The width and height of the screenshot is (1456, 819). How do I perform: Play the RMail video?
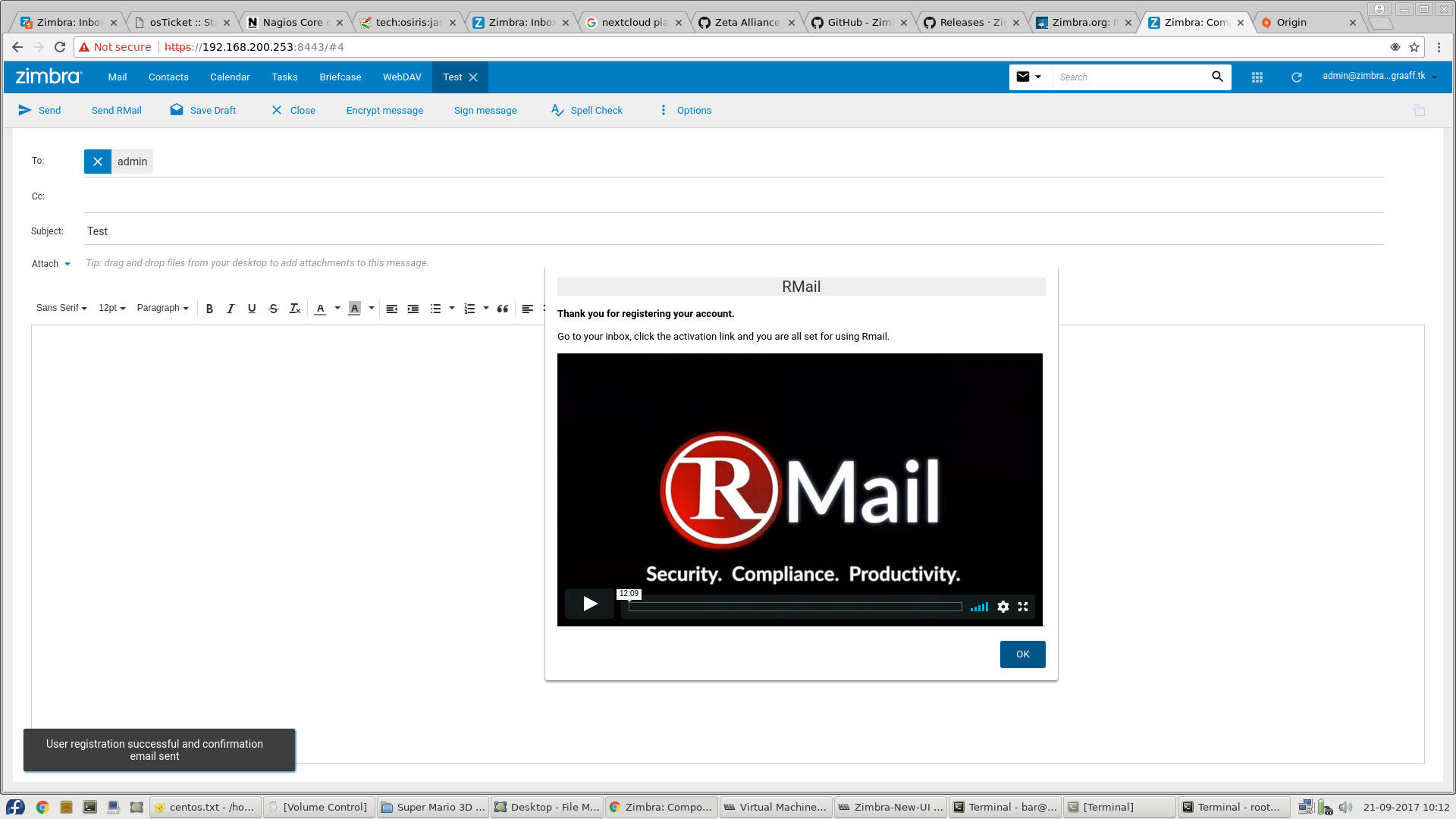pyautogui.click(x=590, y=604)
